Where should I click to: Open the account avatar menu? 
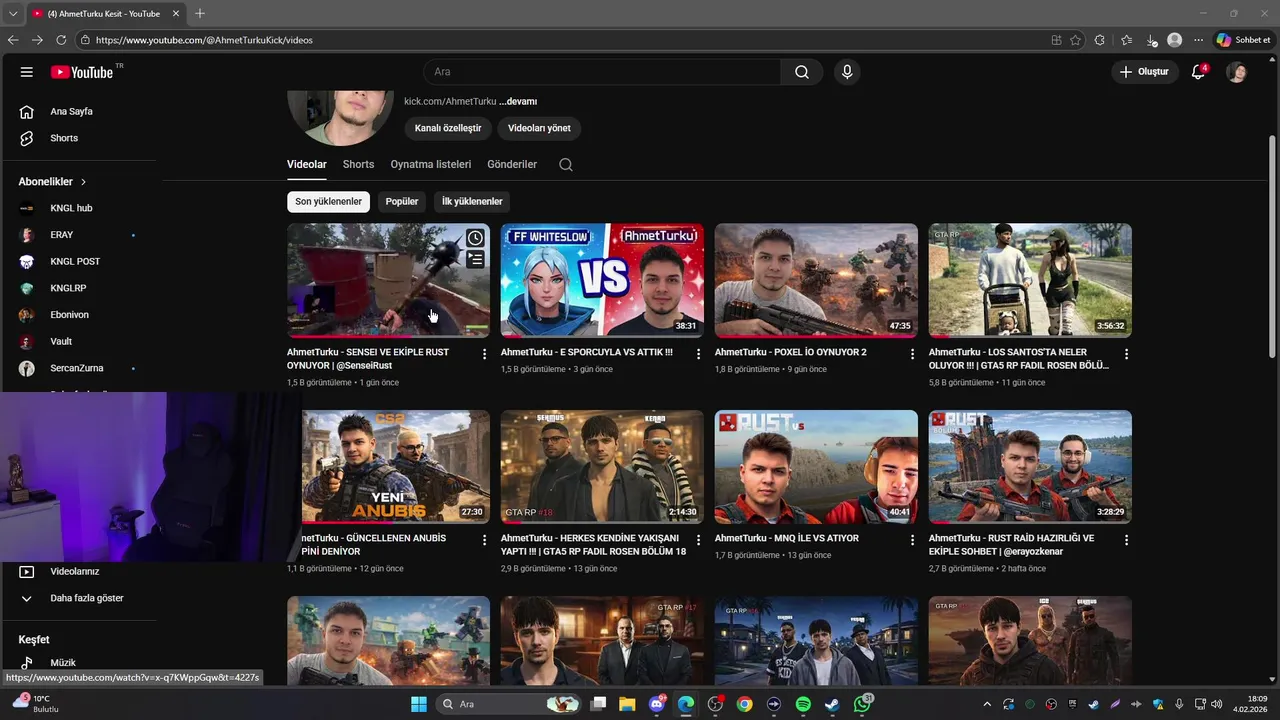coord(1237,72)
